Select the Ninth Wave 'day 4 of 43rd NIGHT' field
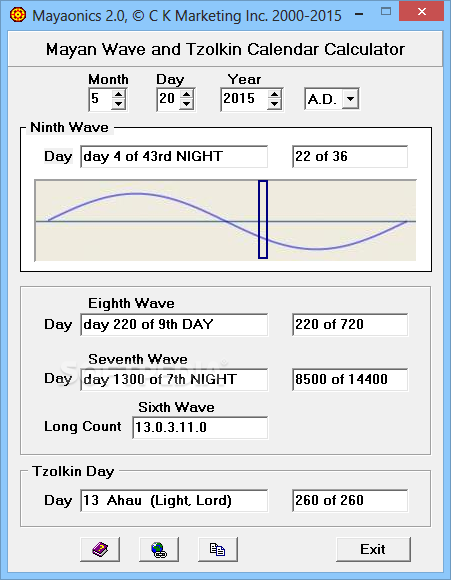The width and height of the screenshot is (451, 580). (174, 156)
